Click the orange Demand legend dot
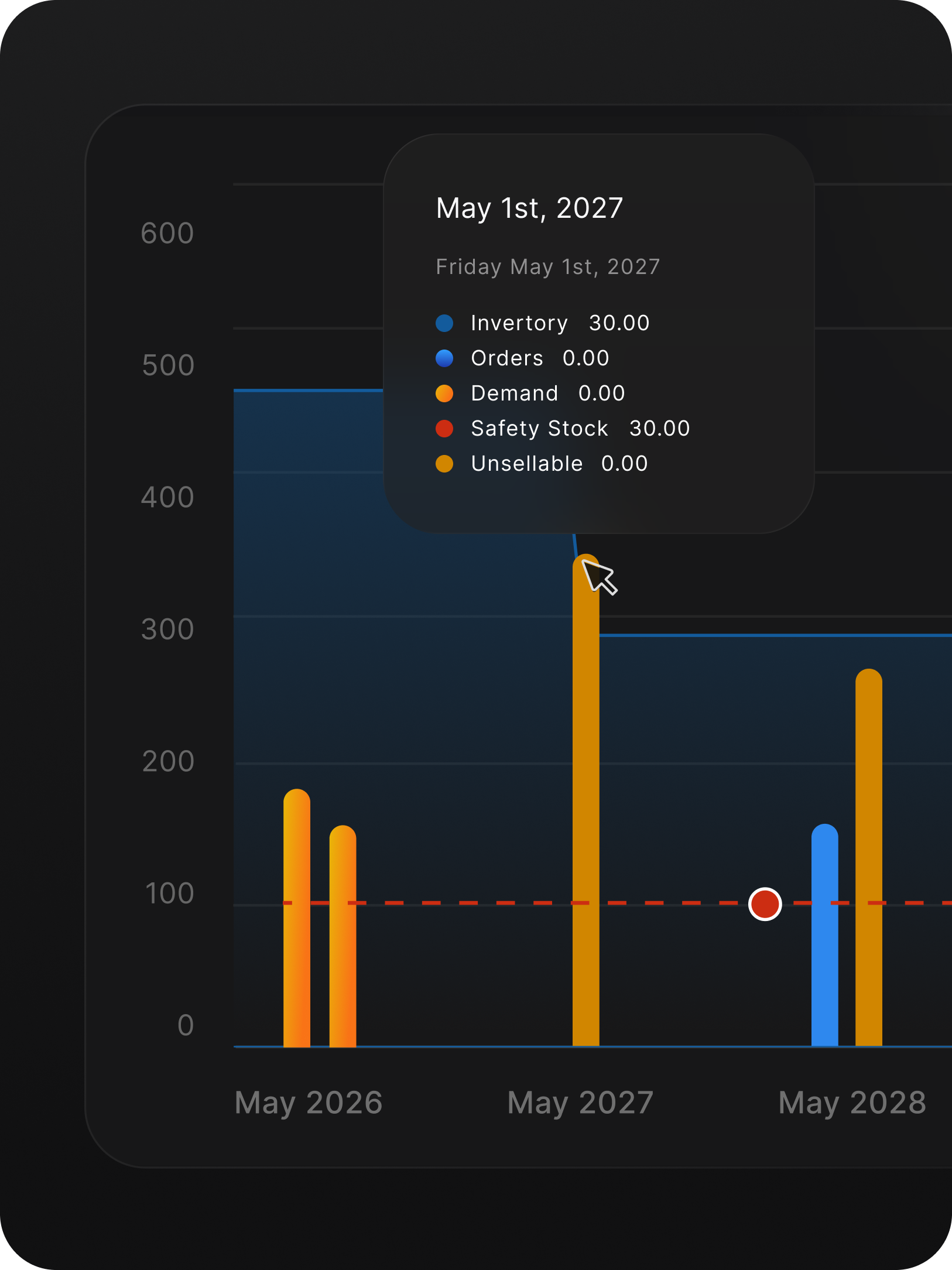 click(x=444, y=393)
